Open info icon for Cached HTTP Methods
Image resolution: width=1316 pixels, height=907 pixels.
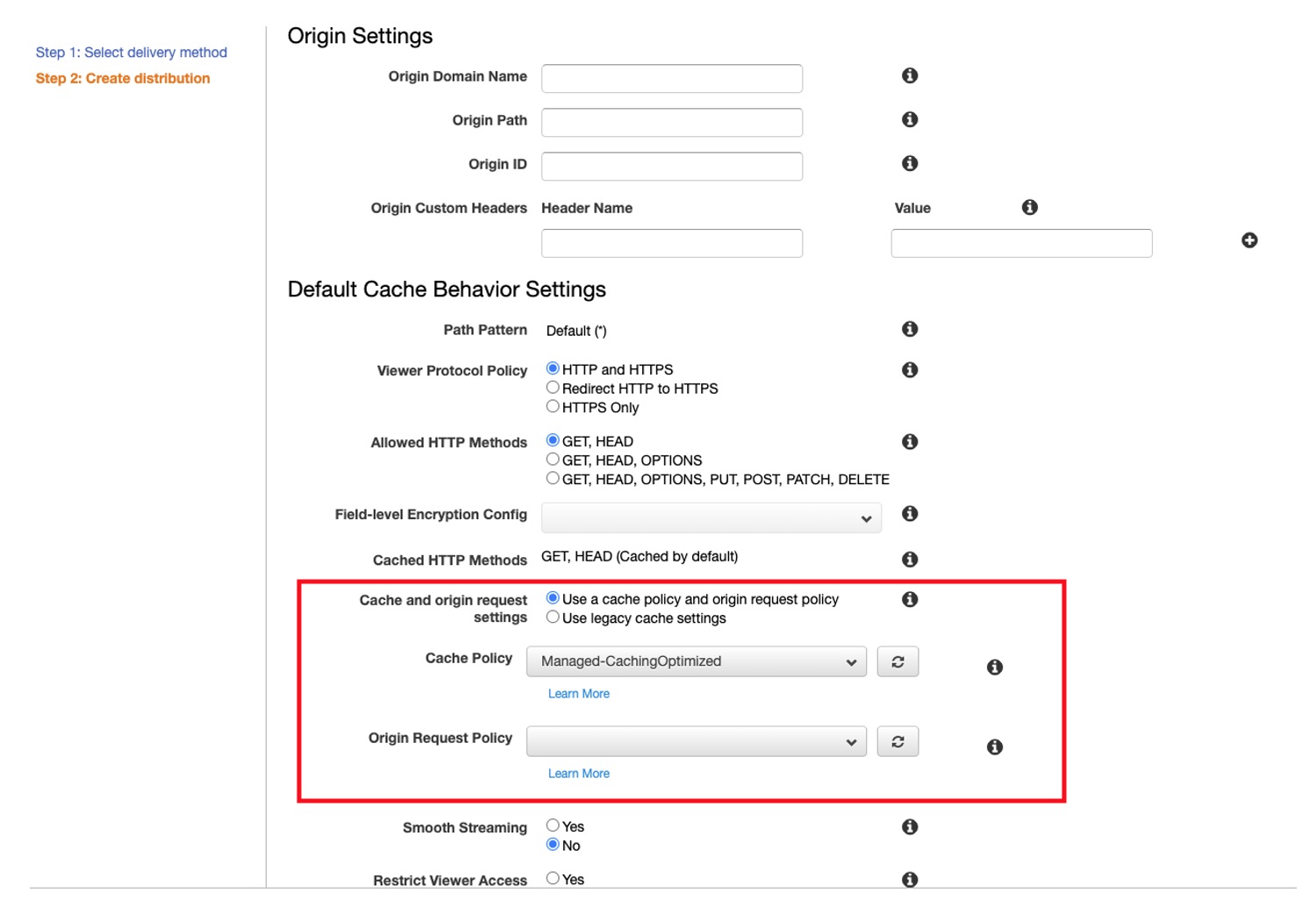pyautogui.click(x=910, y=560)
